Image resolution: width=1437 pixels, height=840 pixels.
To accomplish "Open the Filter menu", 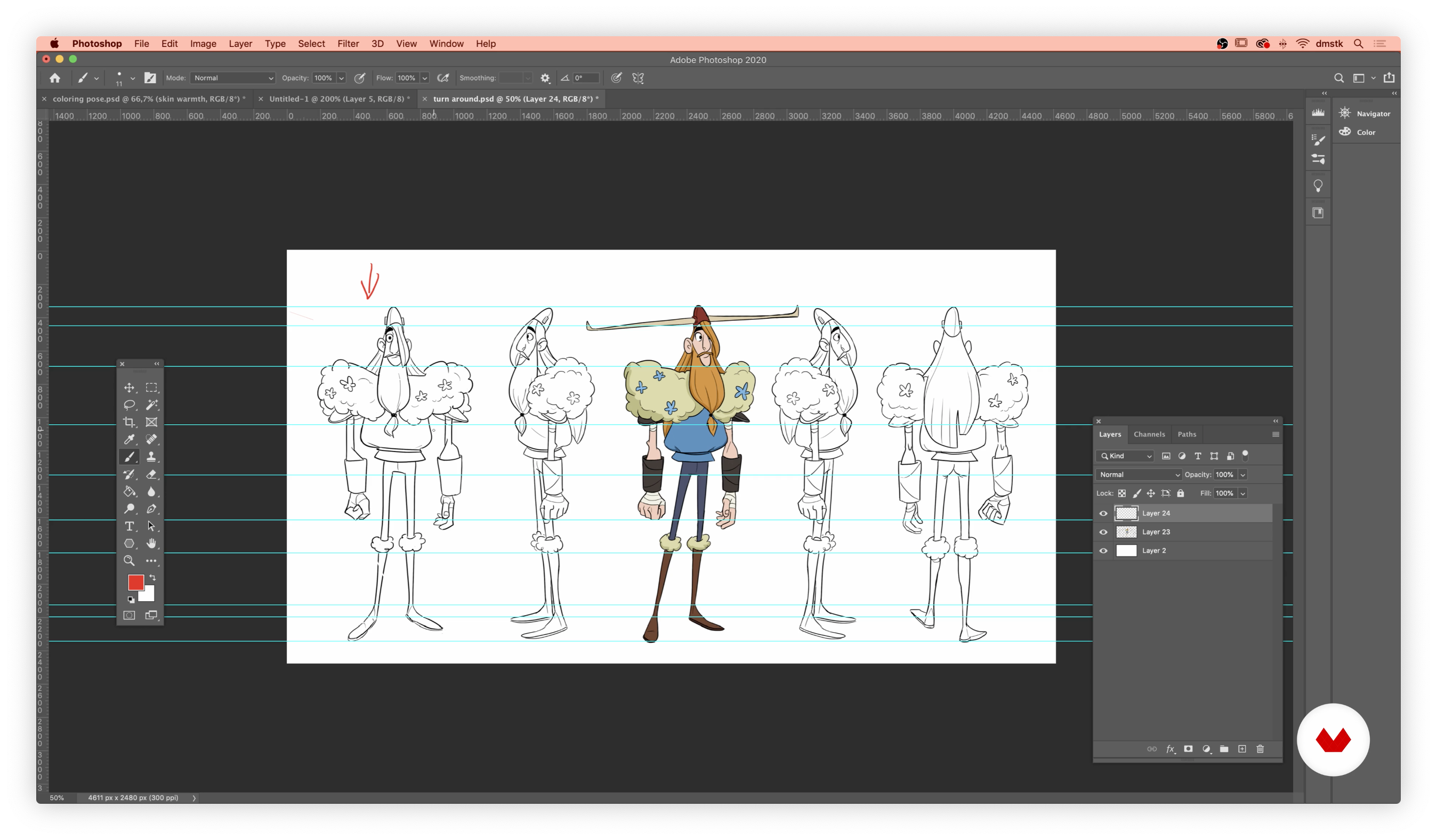I will [x=348, y=44].
